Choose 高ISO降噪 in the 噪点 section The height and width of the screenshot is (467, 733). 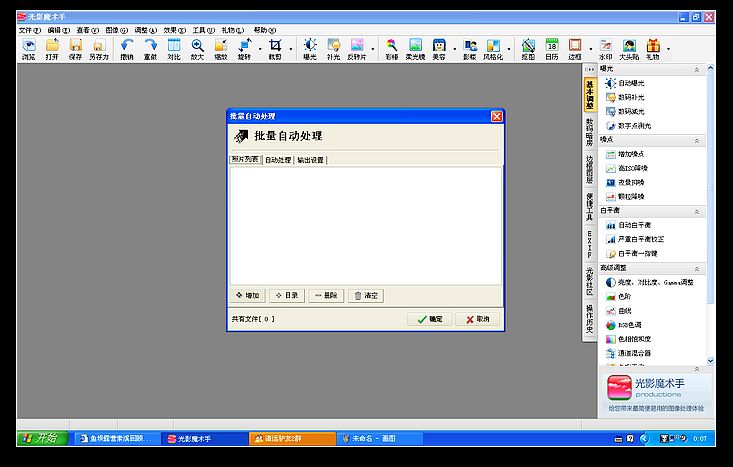click(x=633, y=169)
